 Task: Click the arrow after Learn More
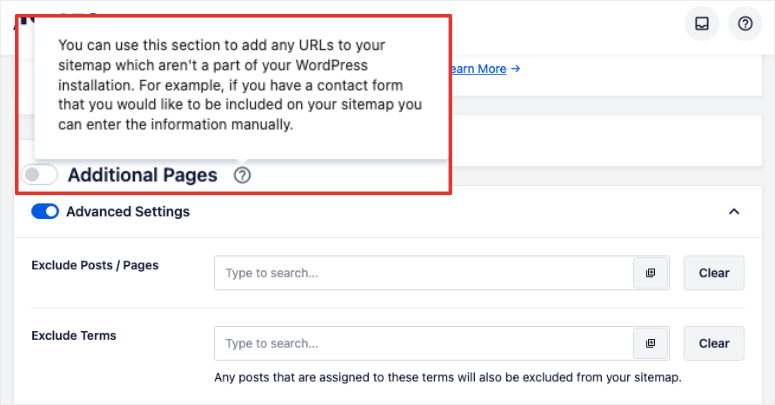click(516, 69)
